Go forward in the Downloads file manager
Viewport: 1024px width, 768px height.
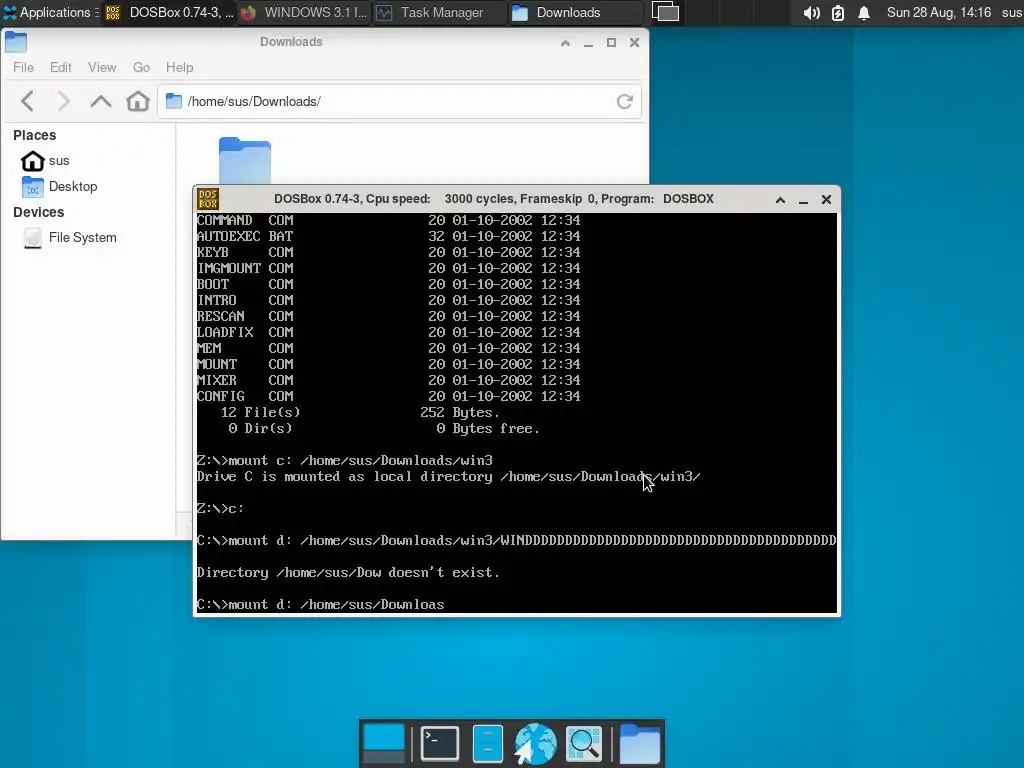pos(63,101)
